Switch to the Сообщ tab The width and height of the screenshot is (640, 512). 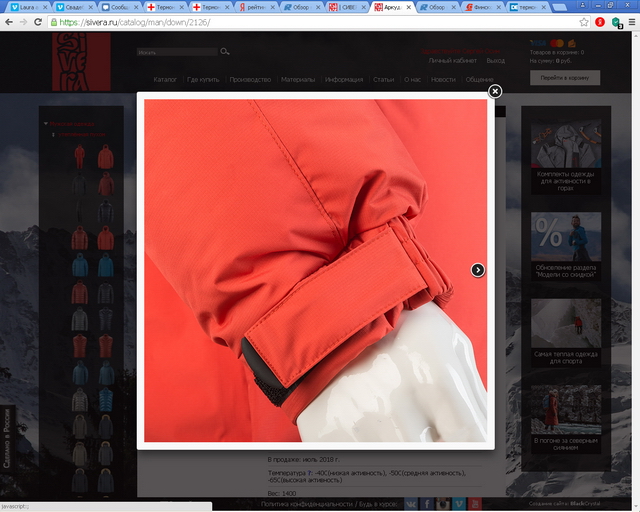pyautogui.click(x=118, y=7)
